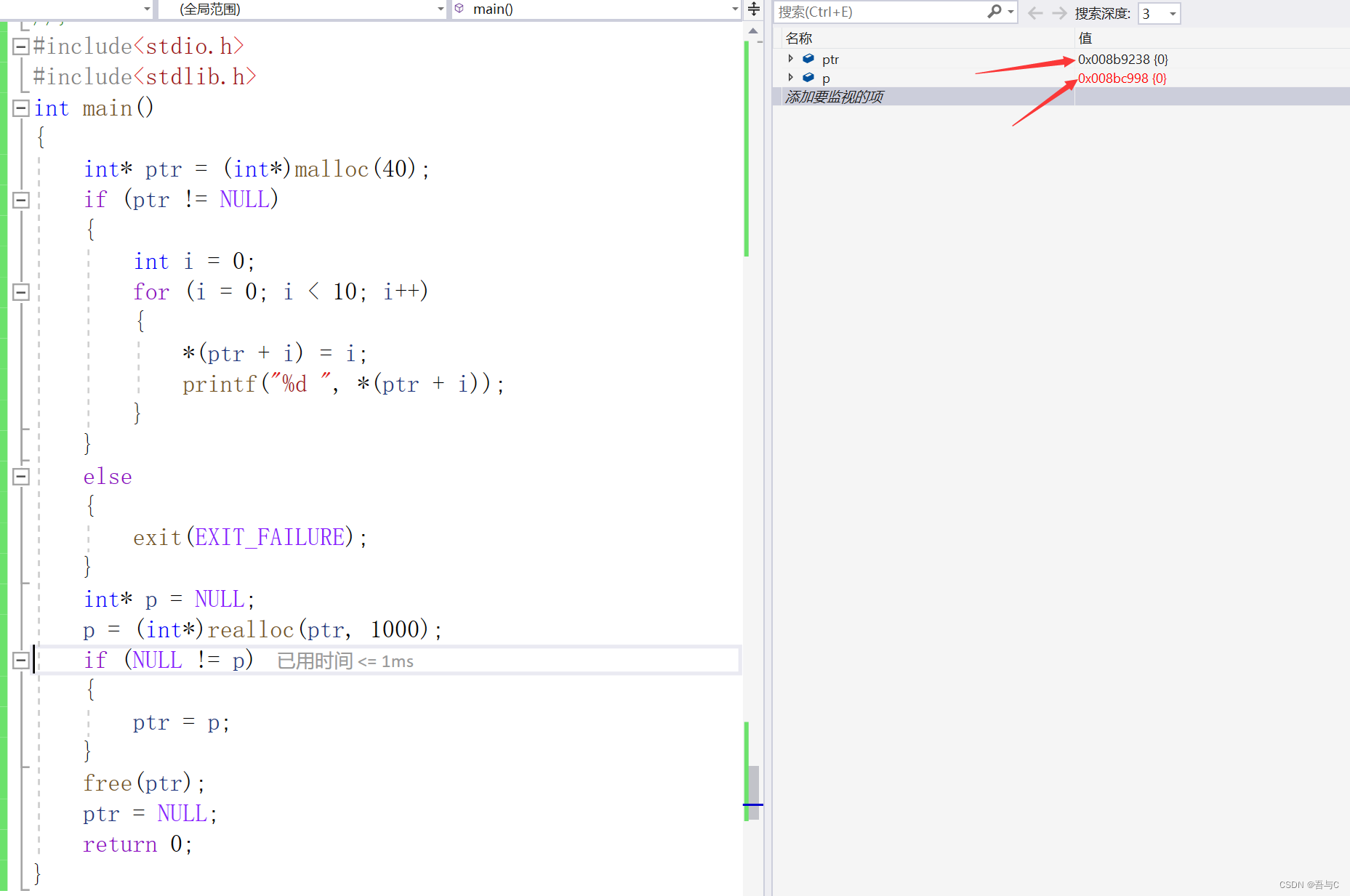Click the *(ptr + i) = i; line
Screen dimensions: 1350x896
(x=275, y=354)
